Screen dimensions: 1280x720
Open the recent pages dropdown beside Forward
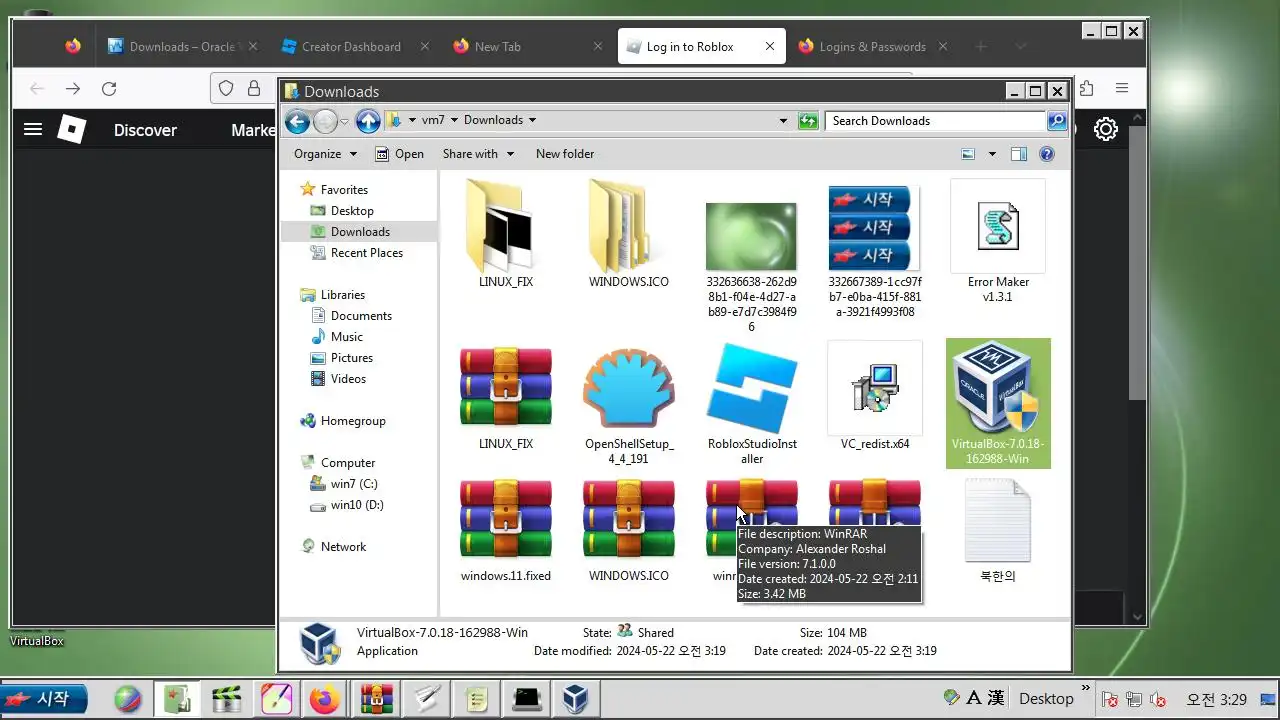[x=344, y=122]
